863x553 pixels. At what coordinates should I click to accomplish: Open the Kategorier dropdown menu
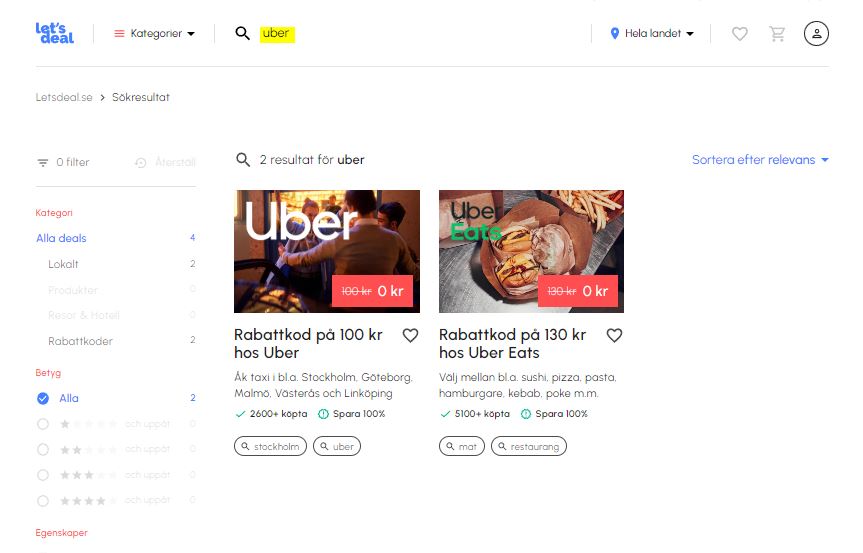154,34
